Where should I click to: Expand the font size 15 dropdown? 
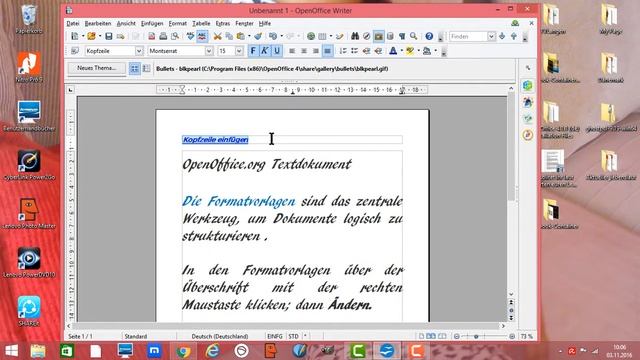239,51
